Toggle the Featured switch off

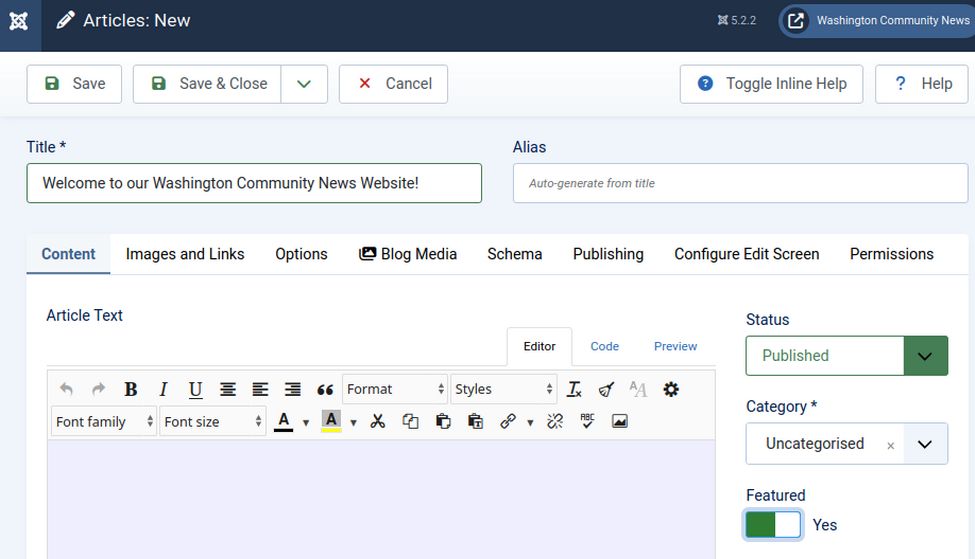[773, 524]
